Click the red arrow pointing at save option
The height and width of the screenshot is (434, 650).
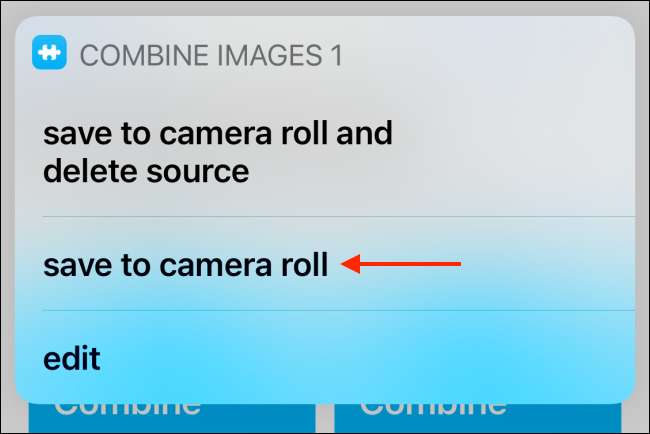click(401, 264)
